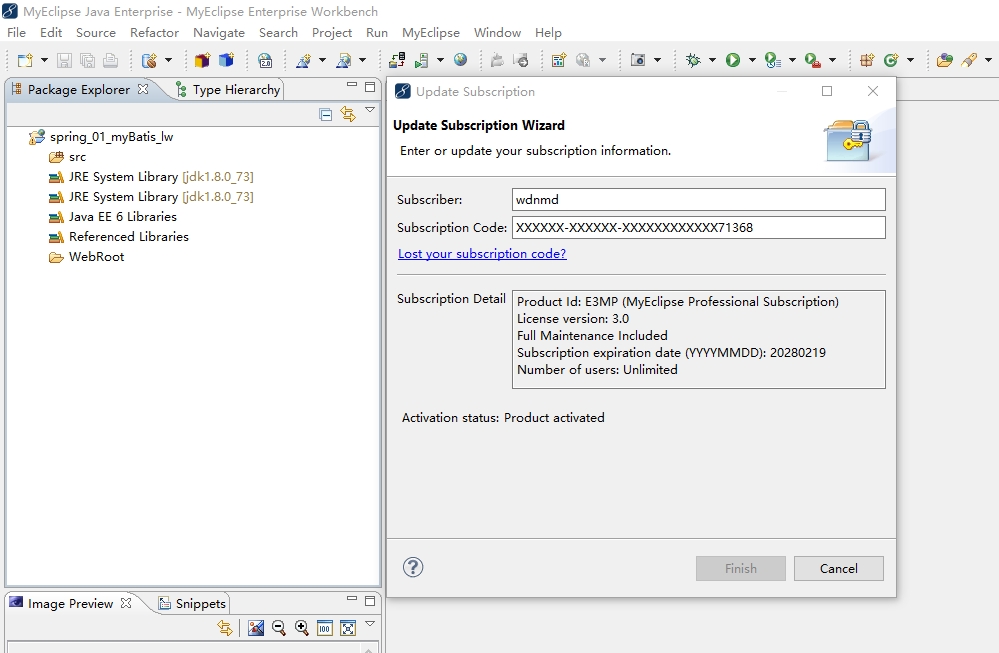This screenshot has width=999, height=653.
Task: Open the New wizard dropdown arrow
Action: point(44,61)
